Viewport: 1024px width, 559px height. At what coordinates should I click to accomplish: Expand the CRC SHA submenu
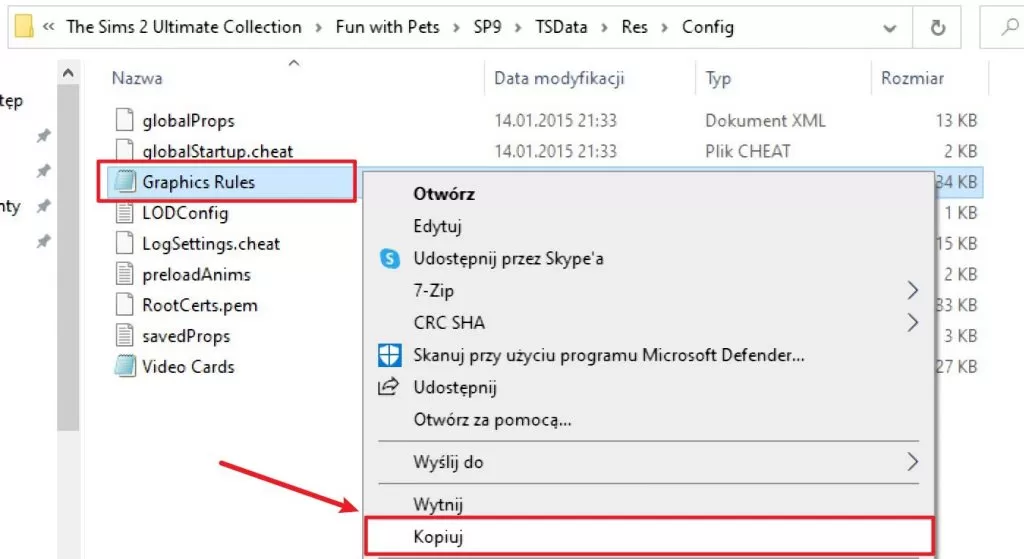click(912, 322)
